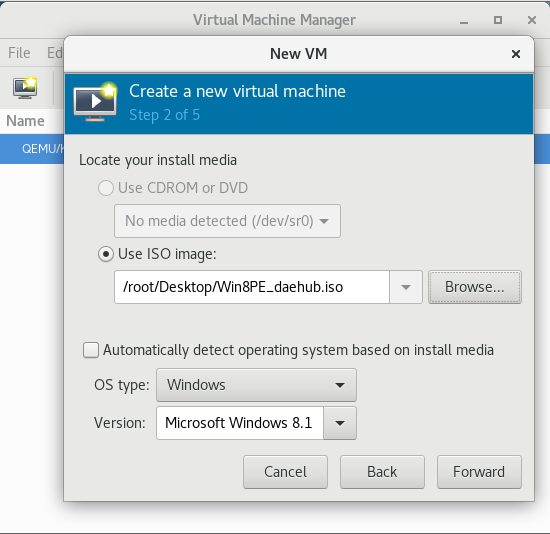Click the Back button
Viewport: 550px width, 534px height.
[x=382, y=472]
